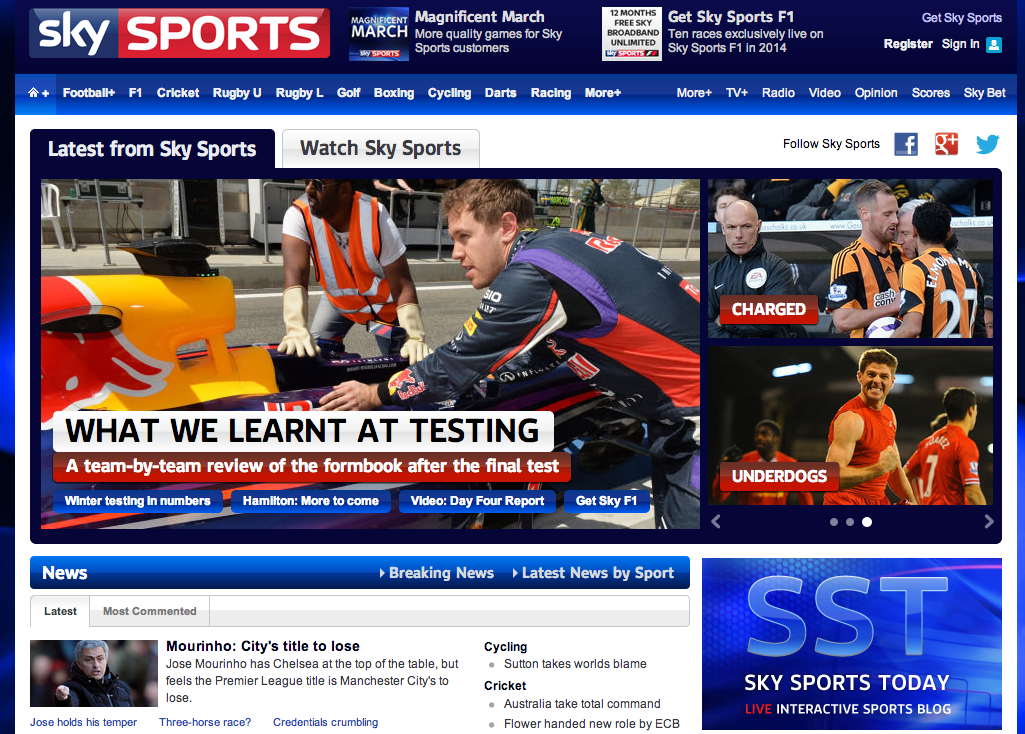
Task: Click the Register link
Action: pyautogui.click(x=908, y=44)
